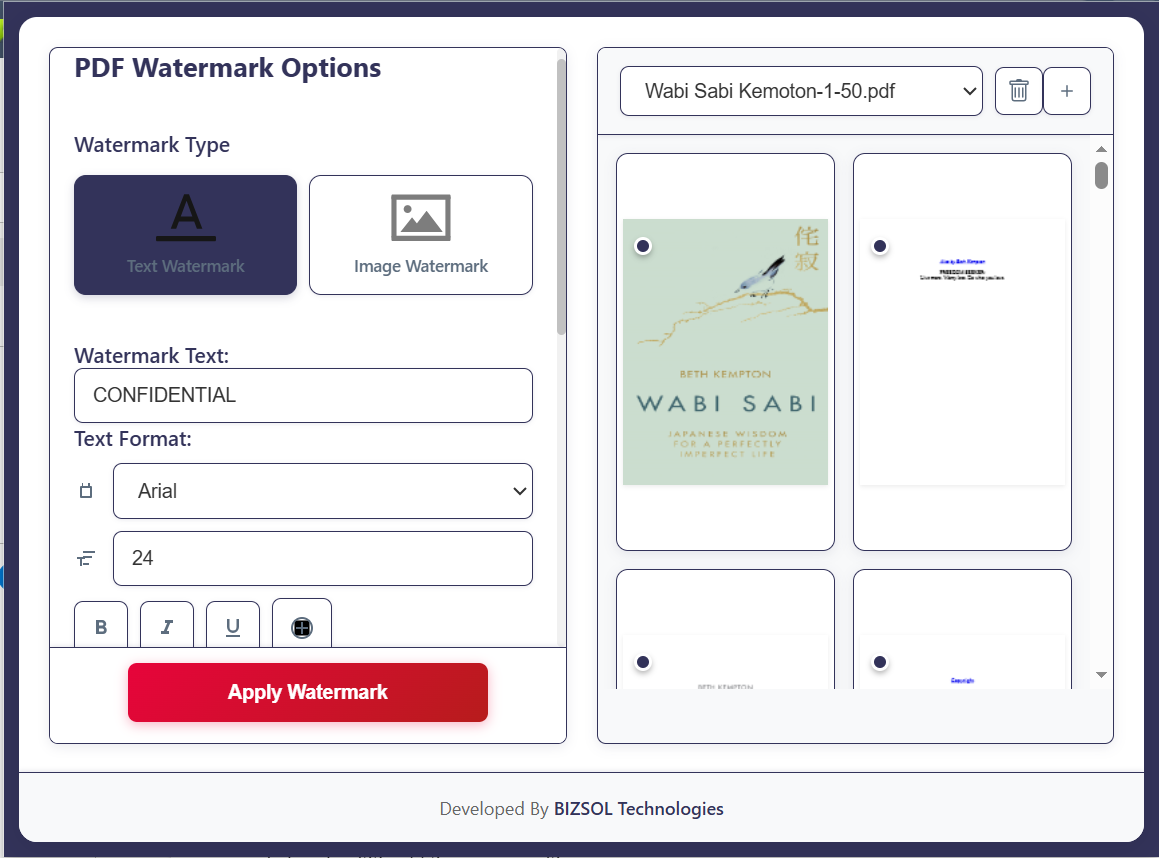Open the Arial font dropdown
This screenshot has height=858, width=1159.
[322, 491]
